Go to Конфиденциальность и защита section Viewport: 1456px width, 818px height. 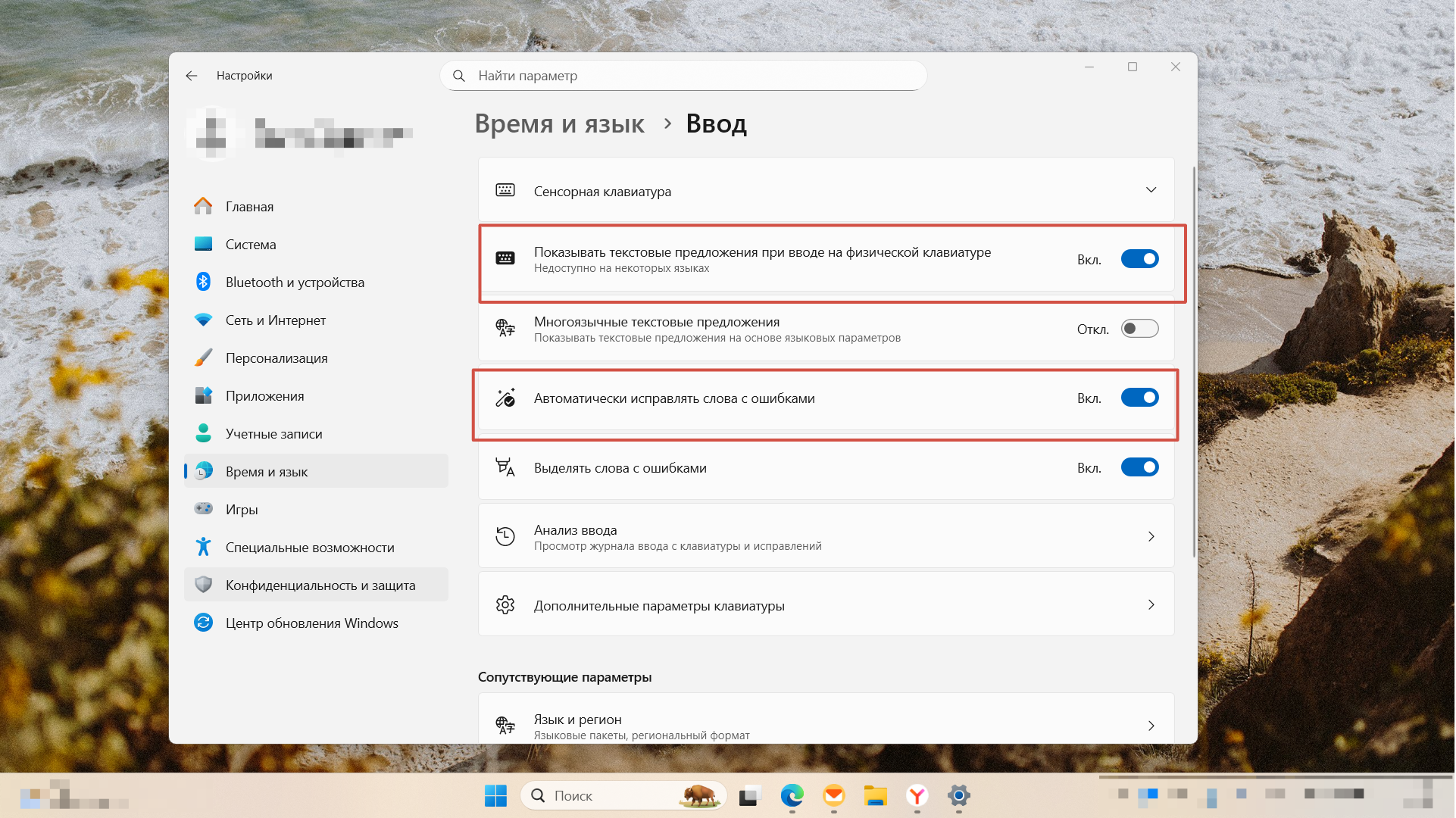pyautogui.click(x=320, y=585)
